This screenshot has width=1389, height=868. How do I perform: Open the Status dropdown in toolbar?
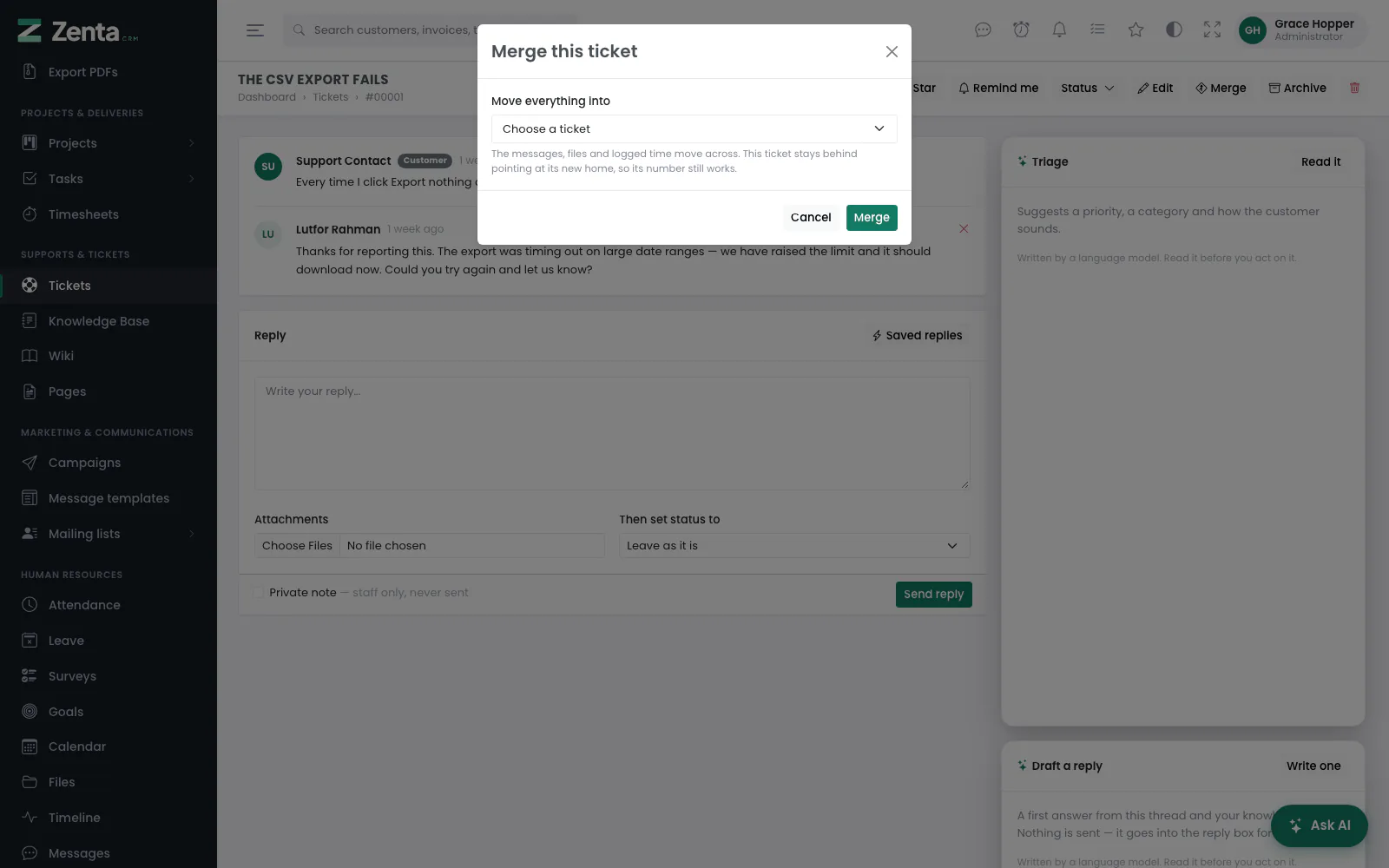tap(1087, 89)
